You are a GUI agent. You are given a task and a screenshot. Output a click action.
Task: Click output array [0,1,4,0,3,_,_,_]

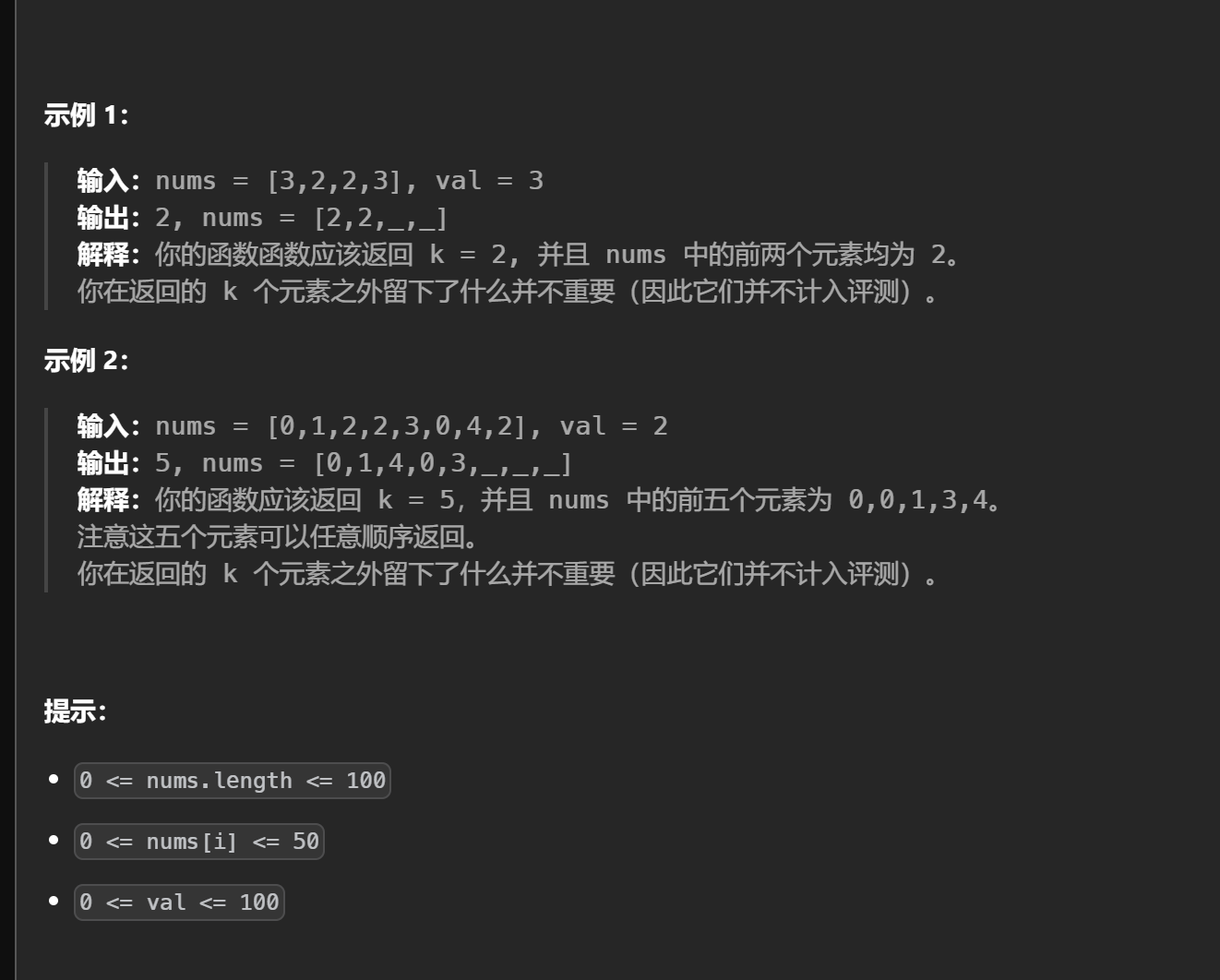[443, 463]
